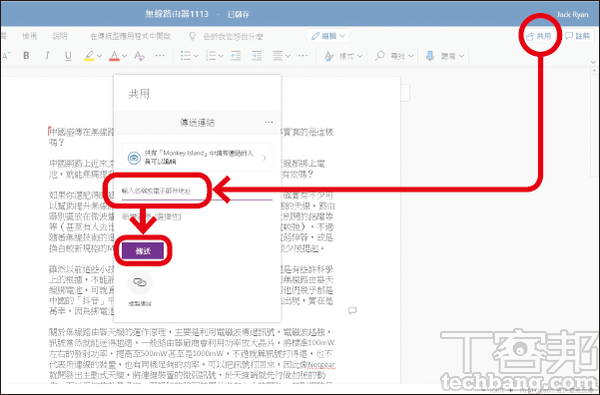
Task: Open the highlight color dropdown arrow
Action: point(99,56)
